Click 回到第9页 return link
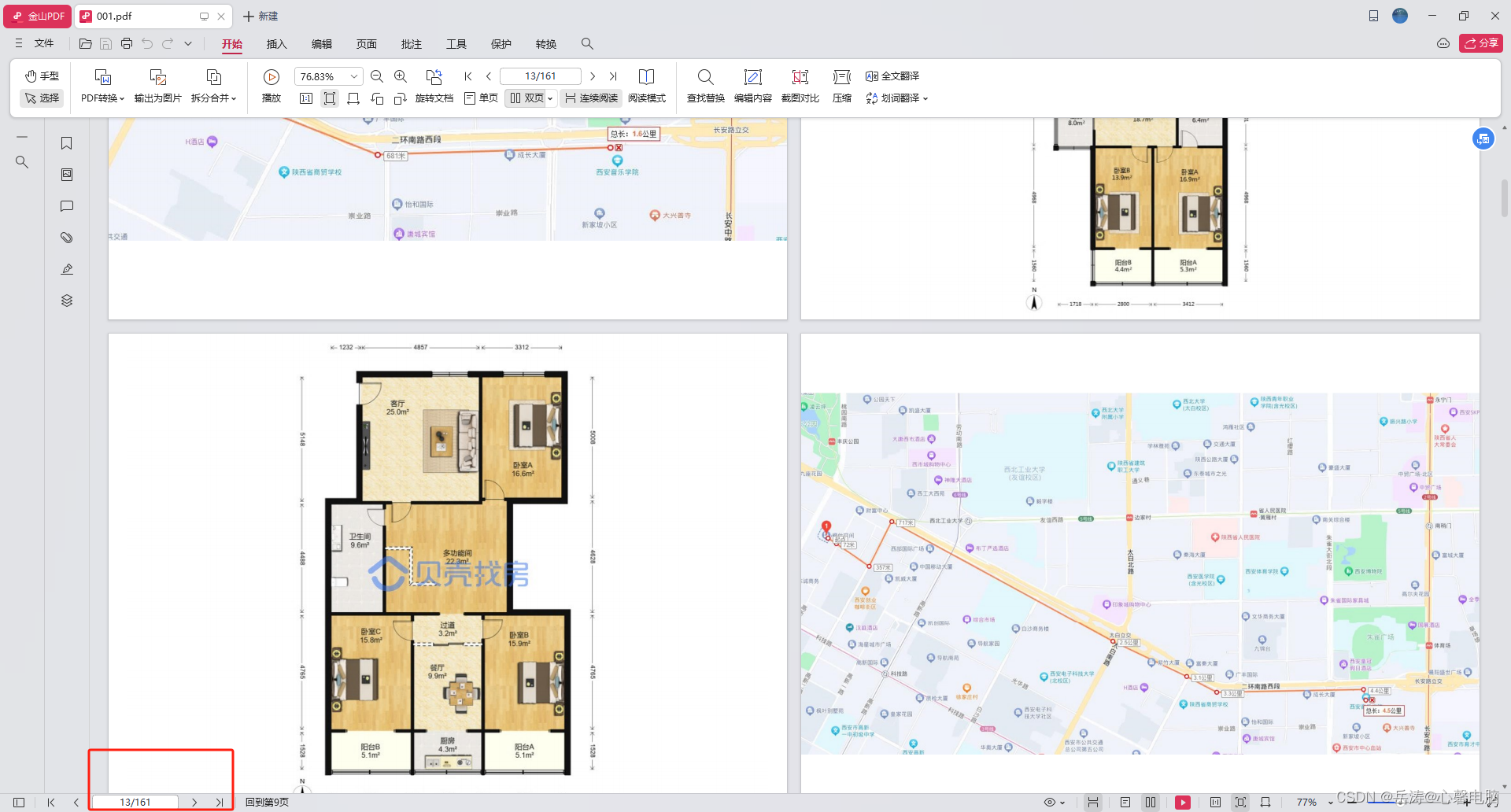 267,802
